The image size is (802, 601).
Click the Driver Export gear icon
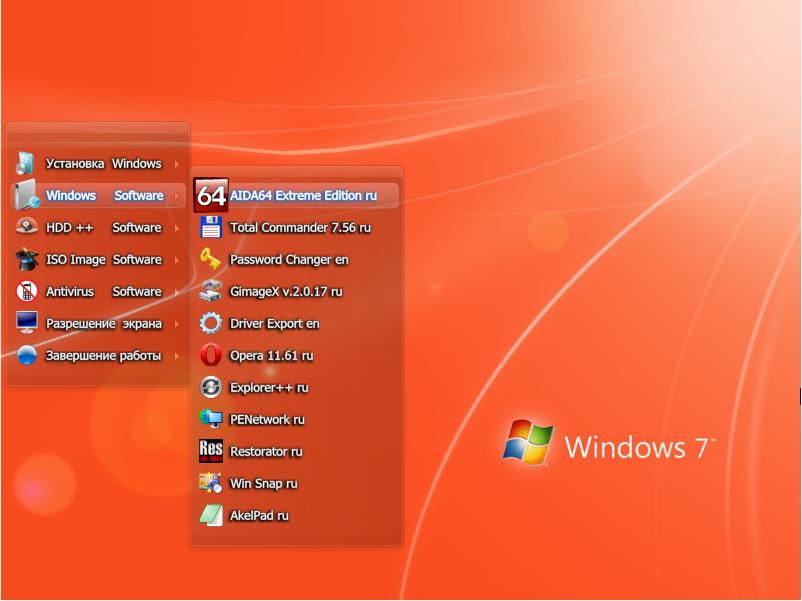pyautogui.click(x=211, y=323)
